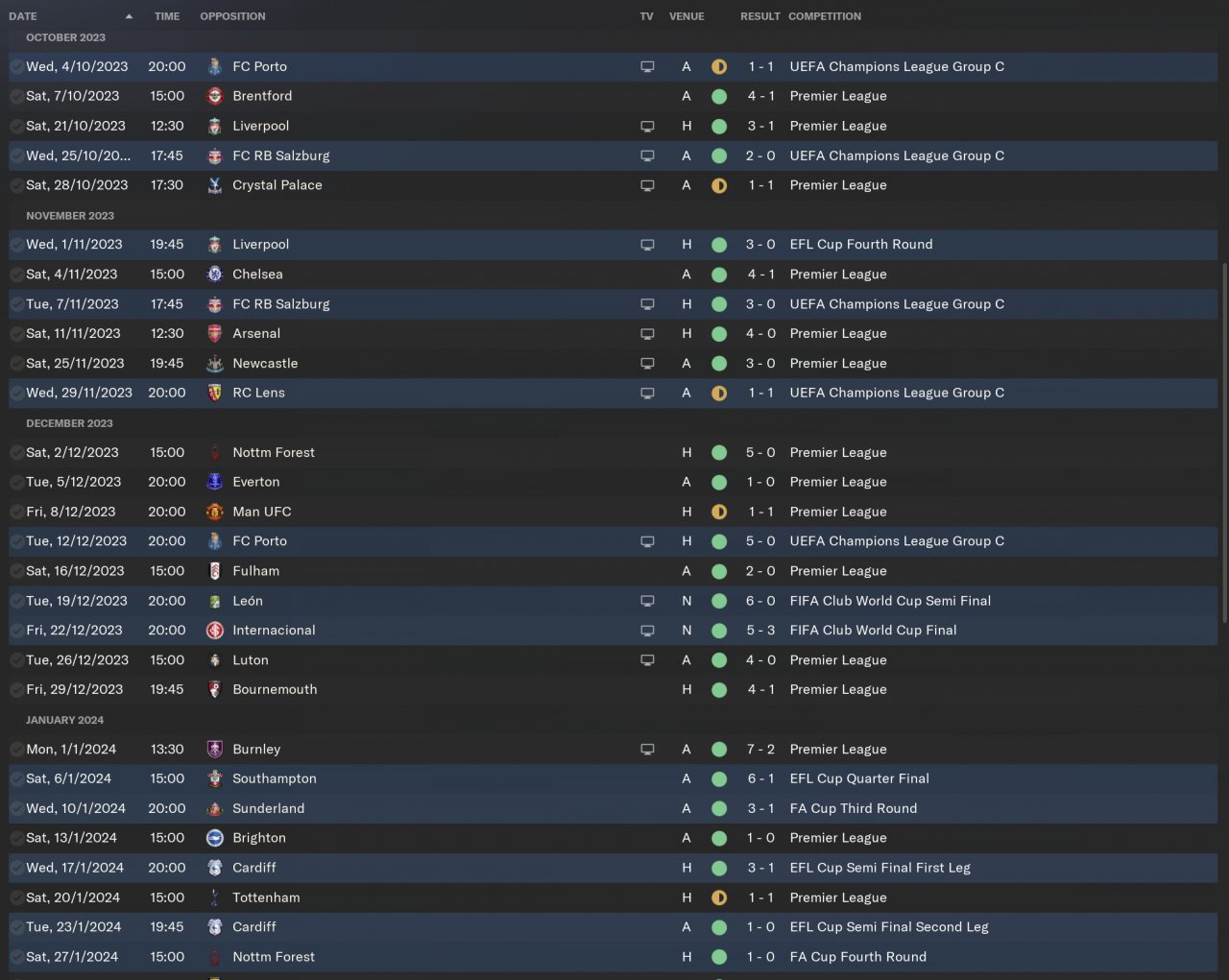Viewport: 1229px width, 980px height.
Task: Click the Internacional club crest
Action: (x=215, y=631)
